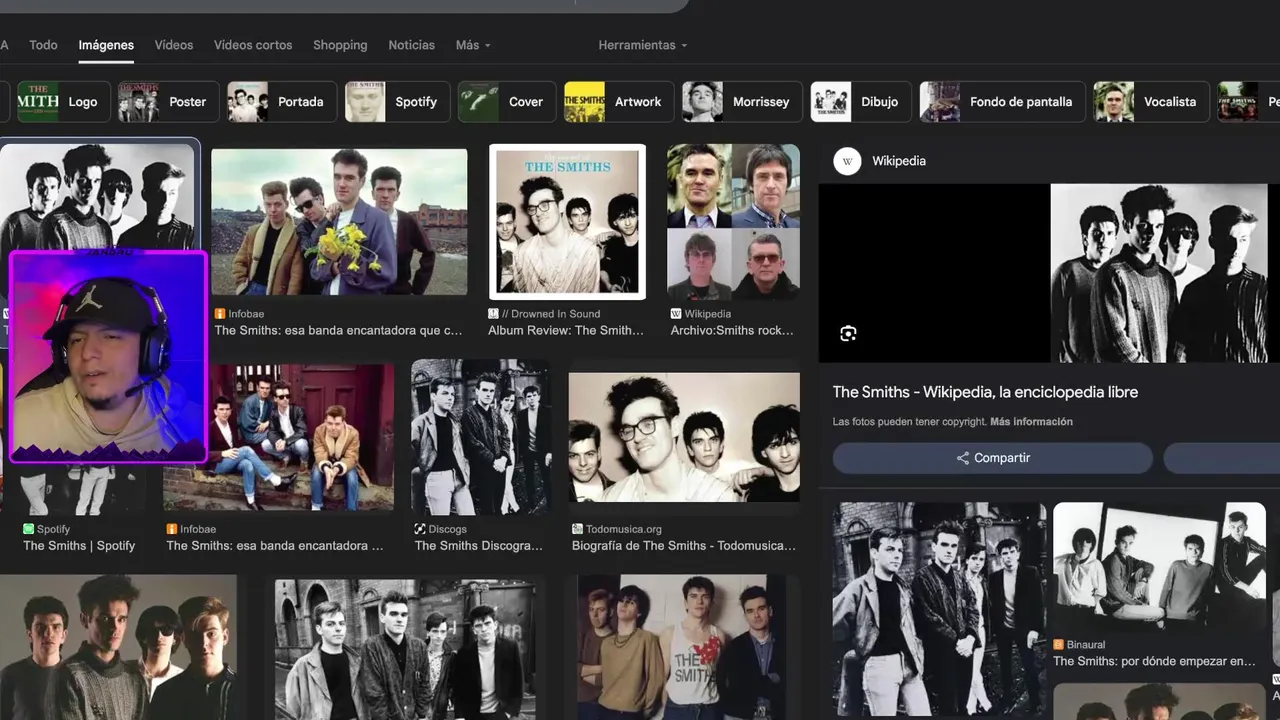Click the Drowned In Sound favicon
The width and height of the screenshot is (1280, 720).
pyautogui.click(x=493, y=314)
